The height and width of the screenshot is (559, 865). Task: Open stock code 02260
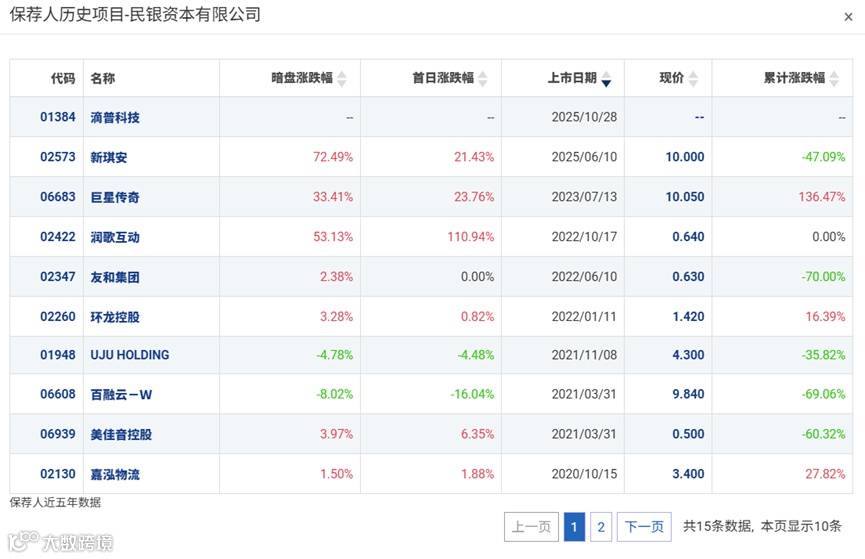pos(58,316)
